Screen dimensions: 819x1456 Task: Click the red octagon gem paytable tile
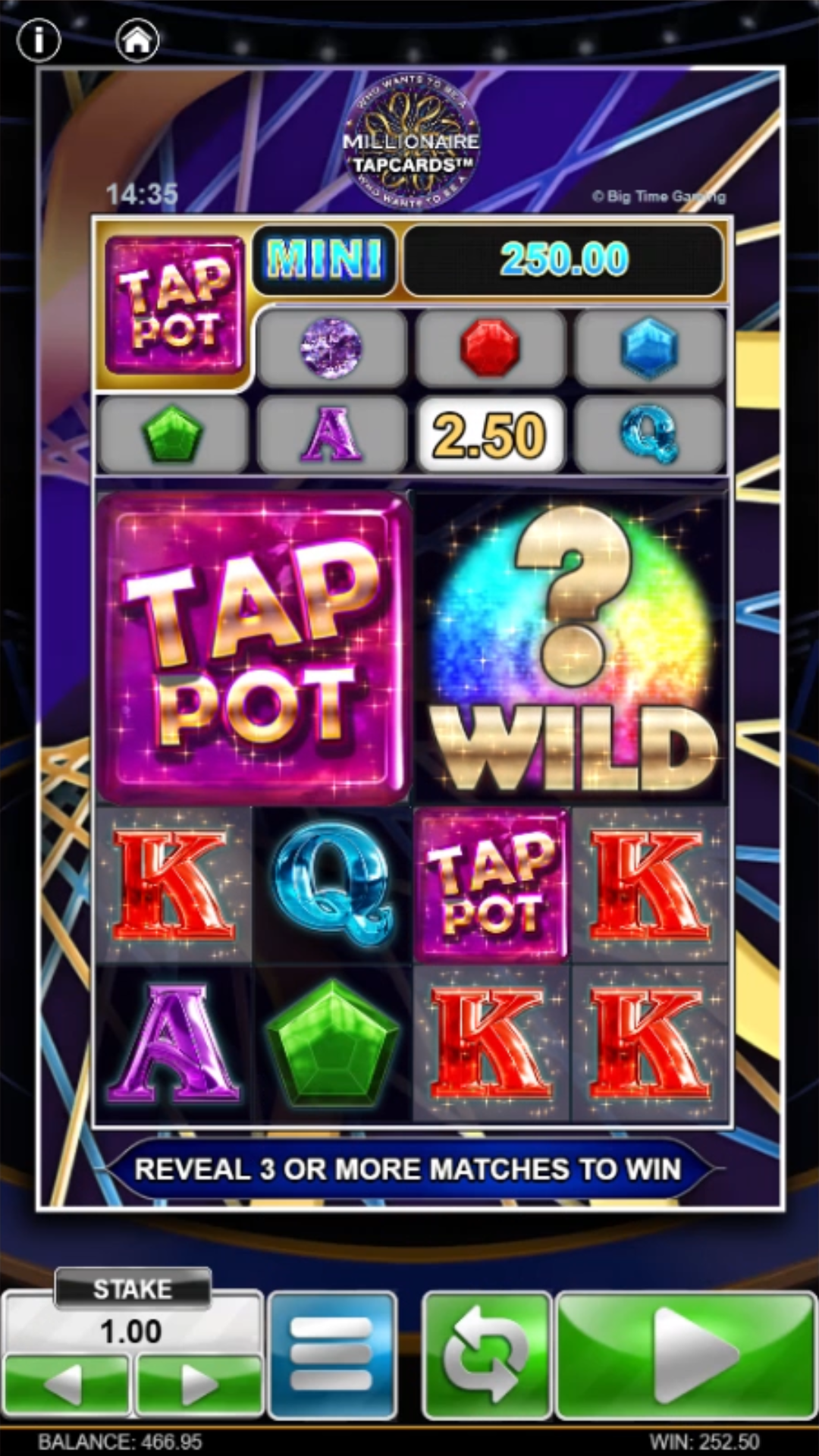[x=491, y=348]
